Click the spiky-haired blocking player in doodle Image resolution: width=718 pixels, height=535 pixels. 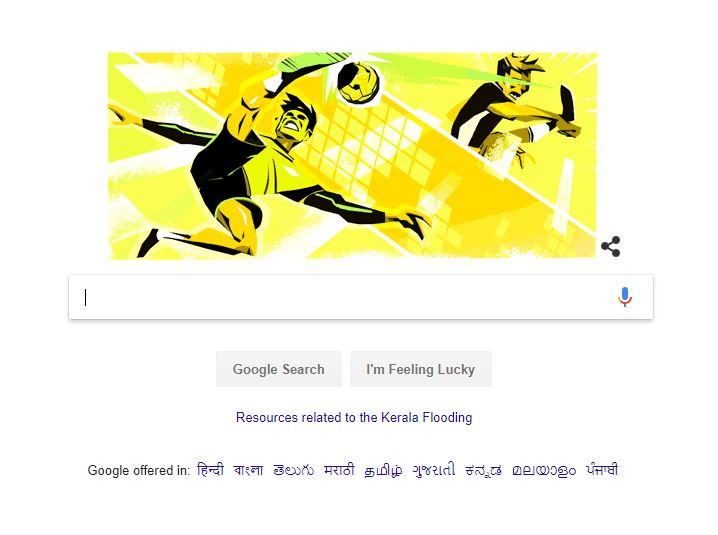click(515, 110)
